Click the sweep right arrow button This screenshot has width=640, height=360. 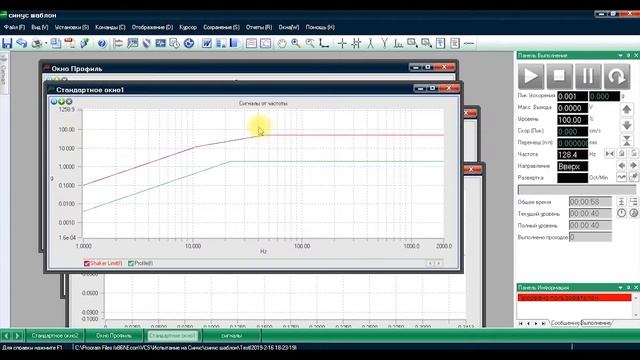point(633,166)
